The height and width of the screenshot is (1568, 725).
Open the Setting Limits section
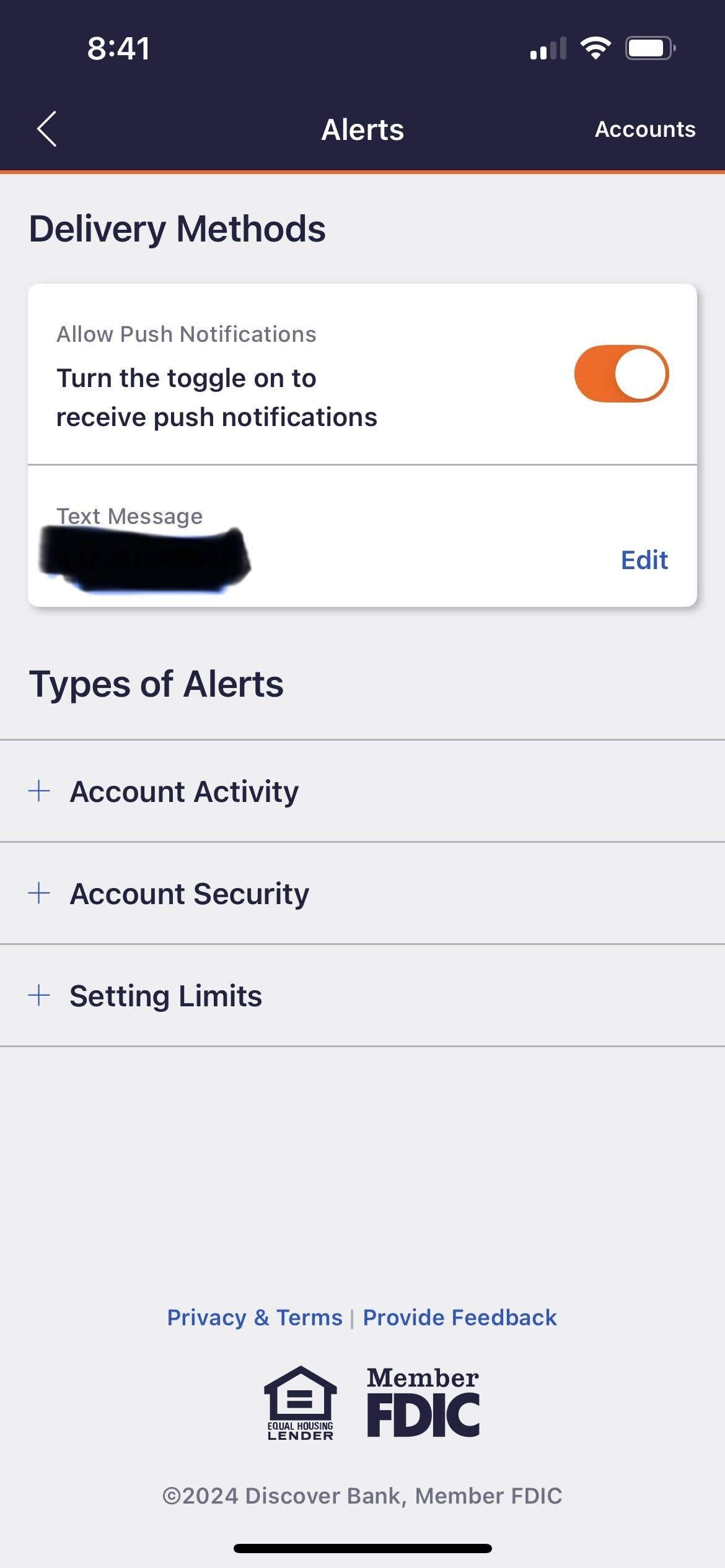165,996
